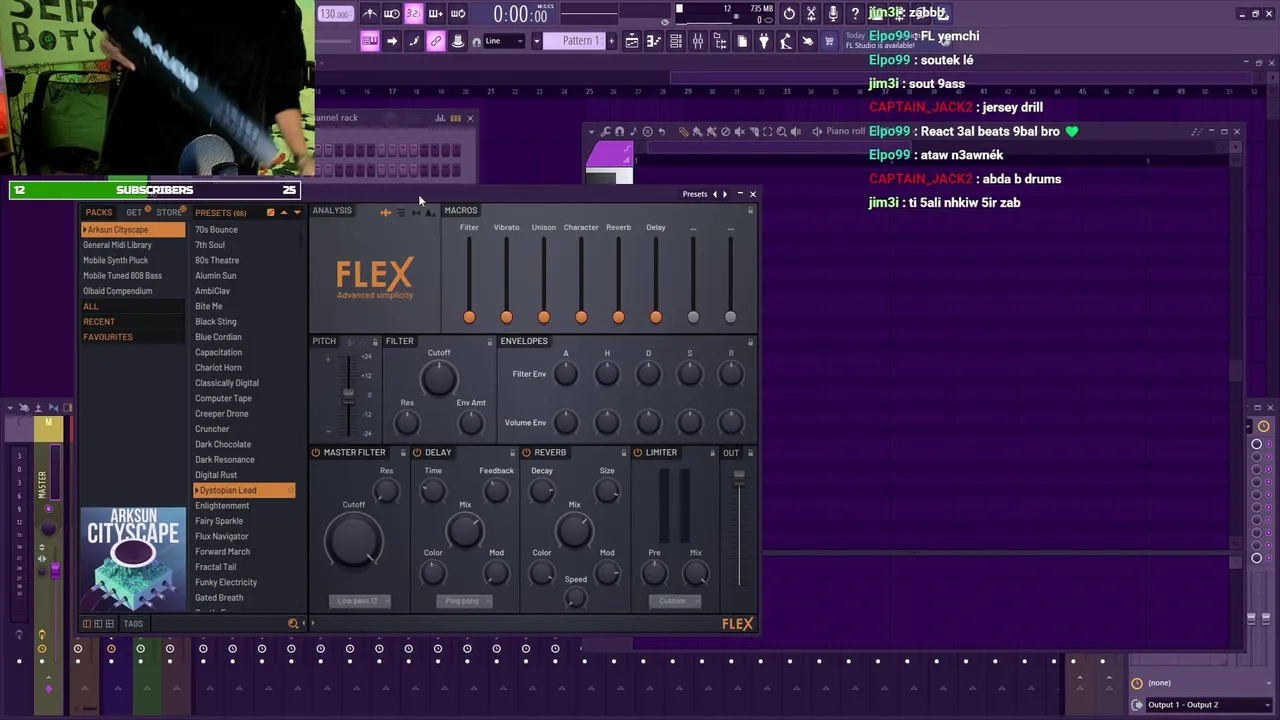The image size is (1280, 720).
Task: Open the PACKS tab in FLEX
Action: (x=99, y=212)
